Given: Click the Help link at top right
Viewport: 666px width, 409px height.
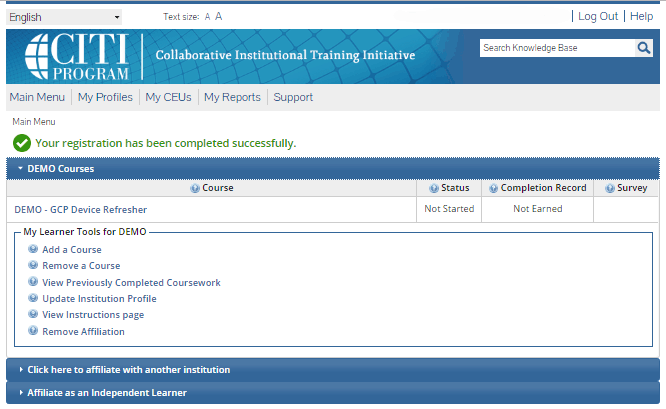Looking at the screenshot, I should coord(641,16).
